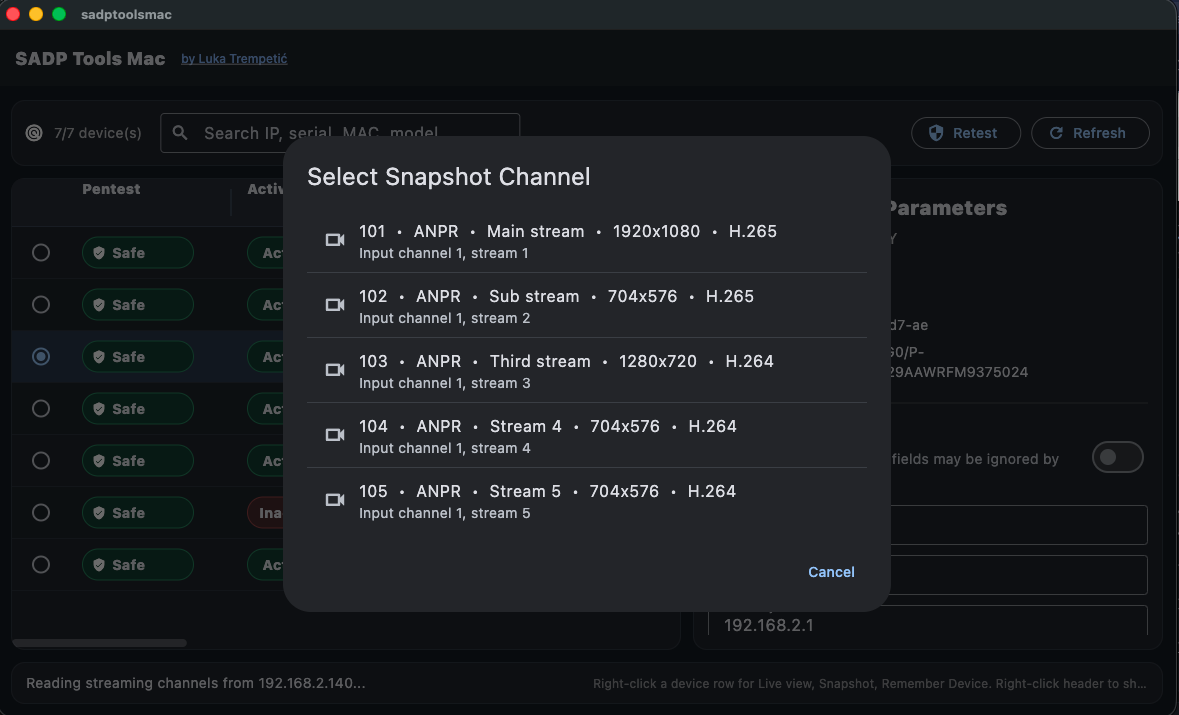Viewport: 1179px width, 715px height.
Task: Select the fifth device row radio button
Action: (41, 460)
